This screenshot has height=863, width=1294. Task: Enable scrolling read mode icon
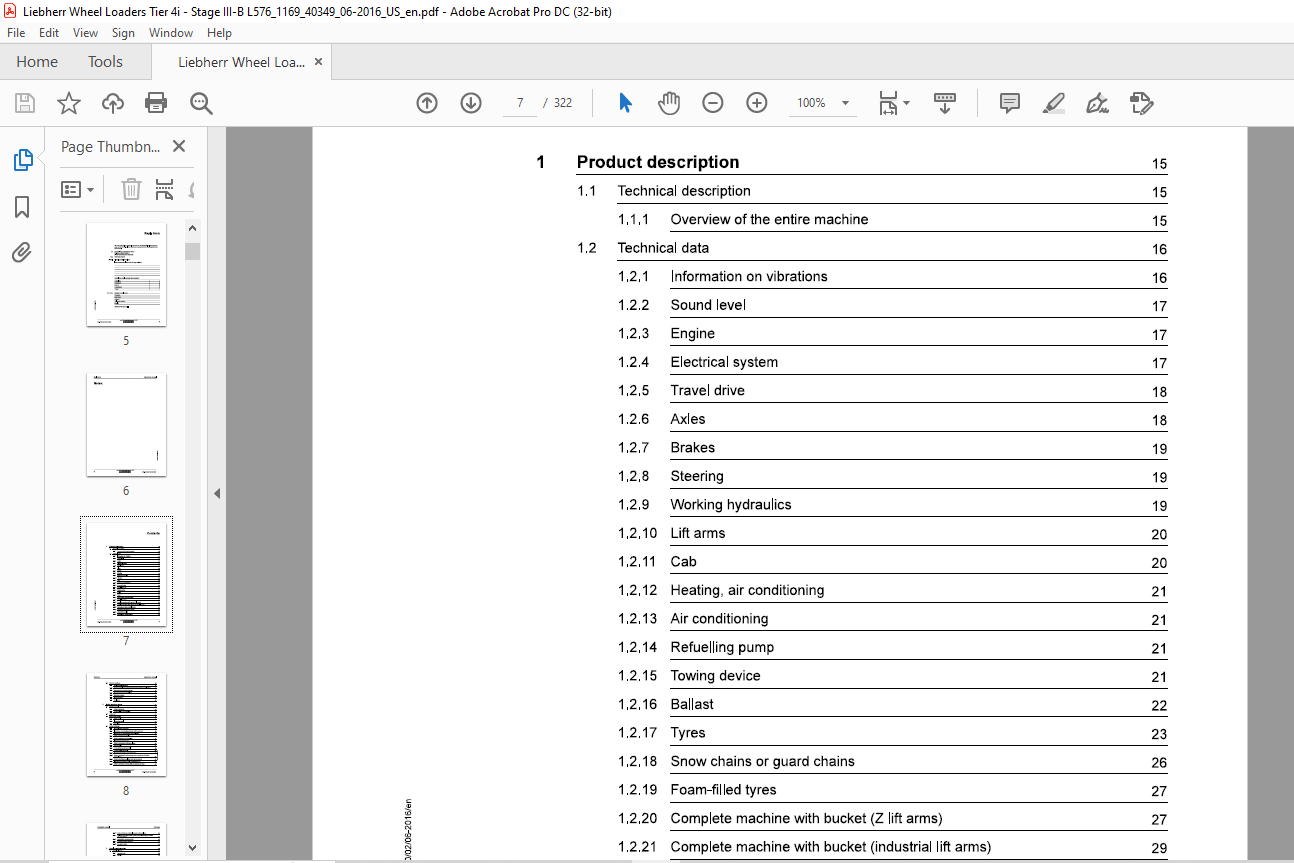[945, 103]
